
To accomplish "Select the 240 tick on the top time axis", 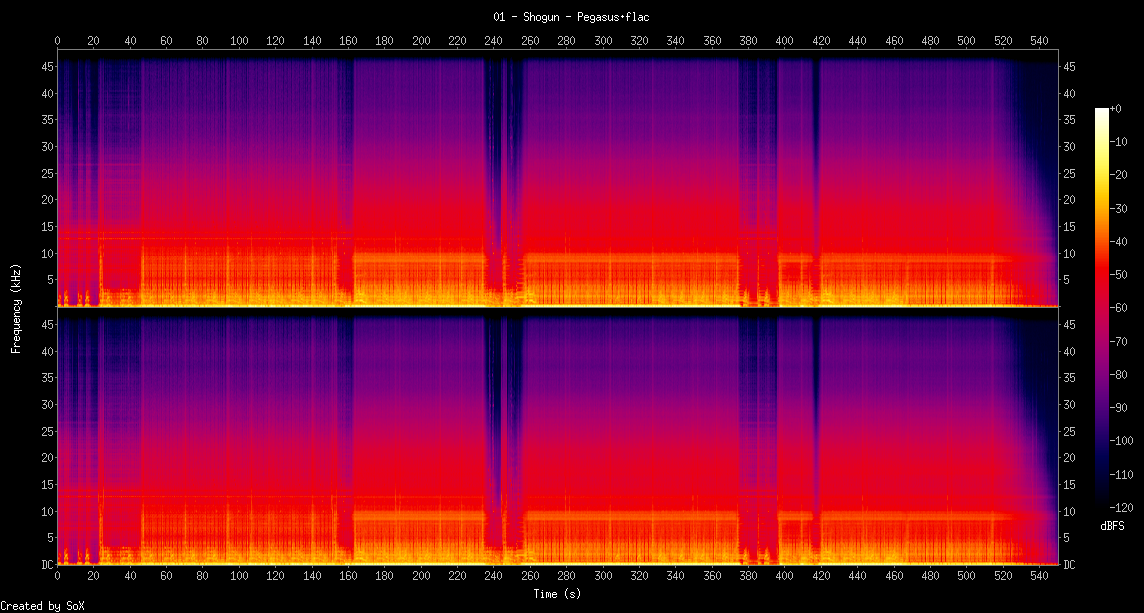I will click(x=494, y=41).
